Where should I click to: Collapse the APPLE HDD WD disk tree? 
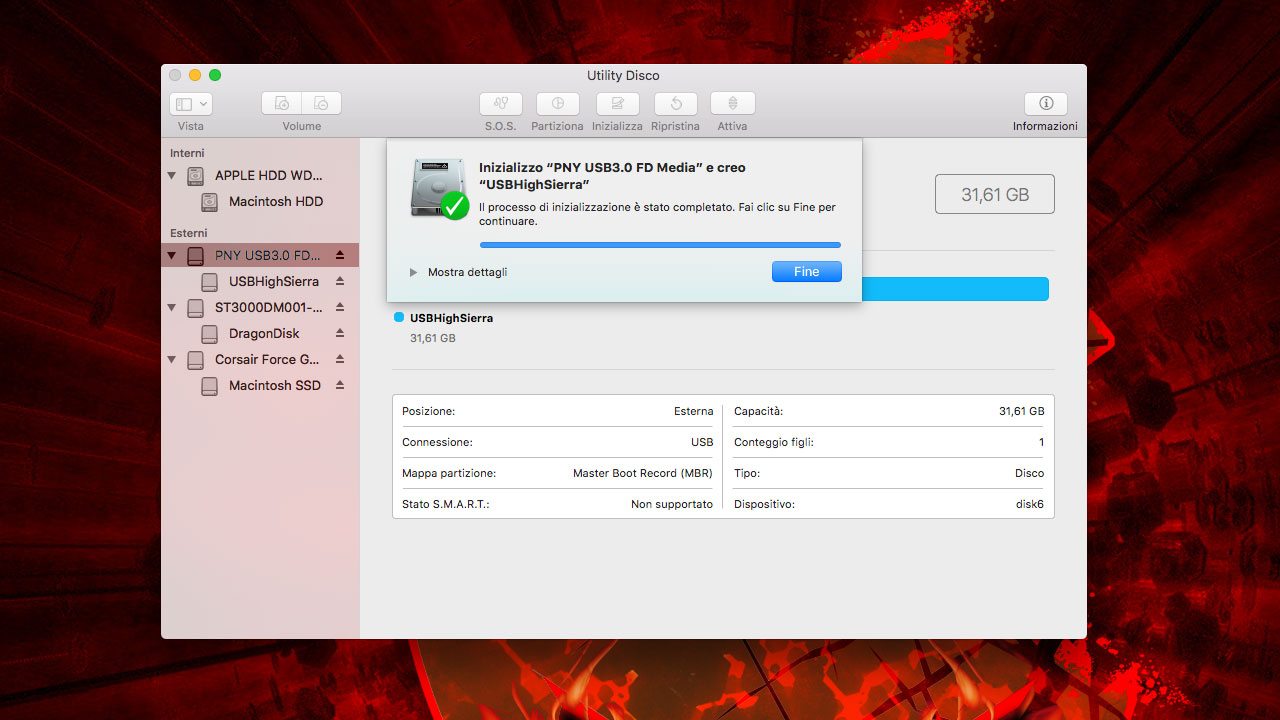(172, 176)
